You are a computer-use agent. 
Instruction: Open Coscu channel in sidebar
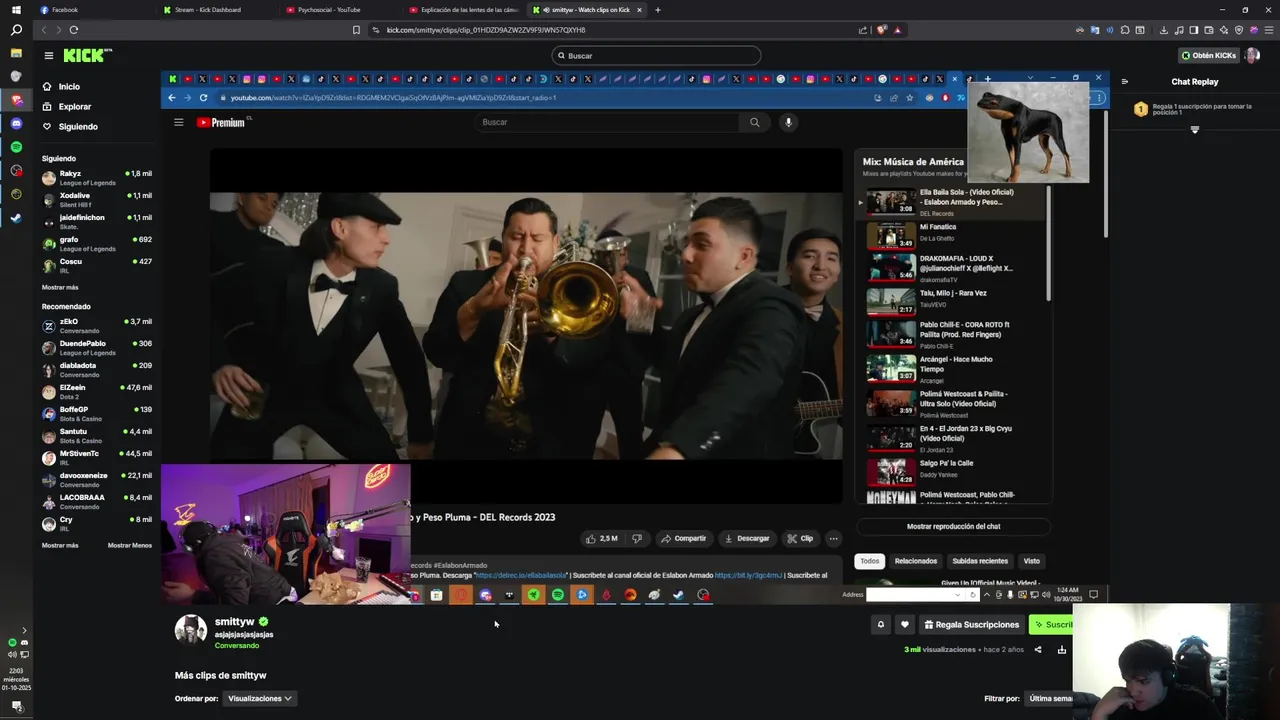tap(97, 266)
